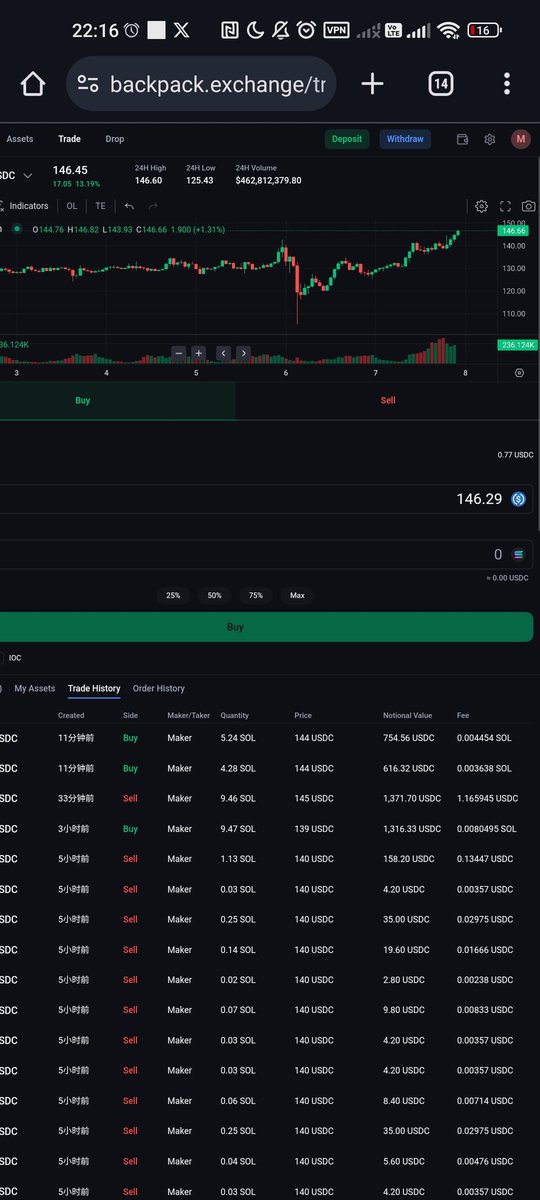Redo the chart action

tap(153, 206)
